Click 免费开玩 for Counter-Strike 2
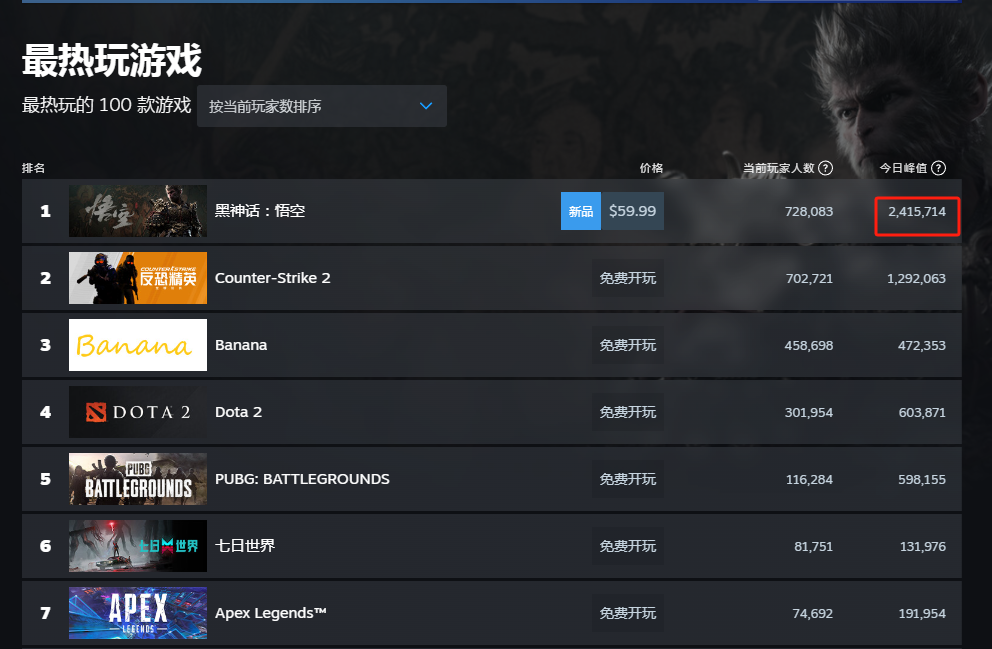 (628, 278)
